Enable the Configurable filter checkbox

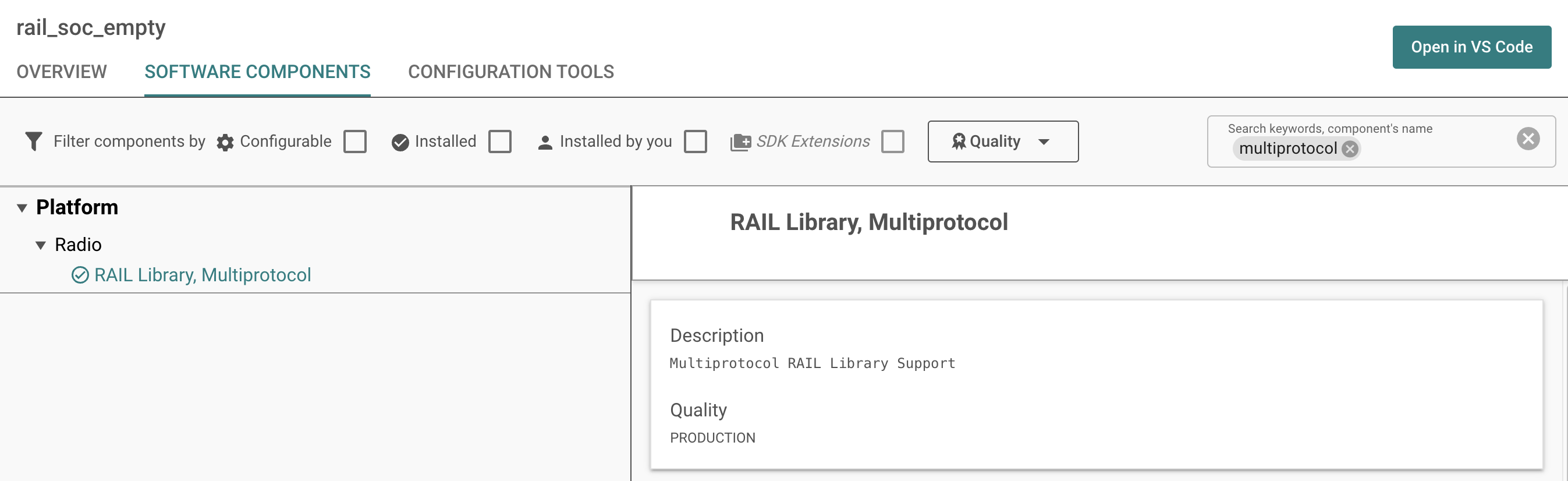(355, 142)
